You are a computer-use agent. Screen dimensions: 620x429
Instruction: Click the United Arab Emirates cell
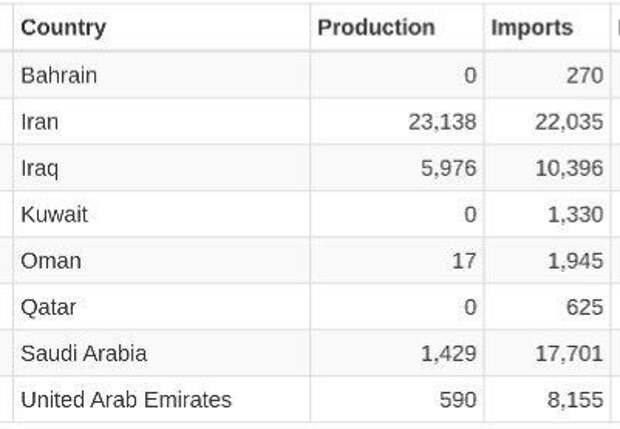[126, 400]
